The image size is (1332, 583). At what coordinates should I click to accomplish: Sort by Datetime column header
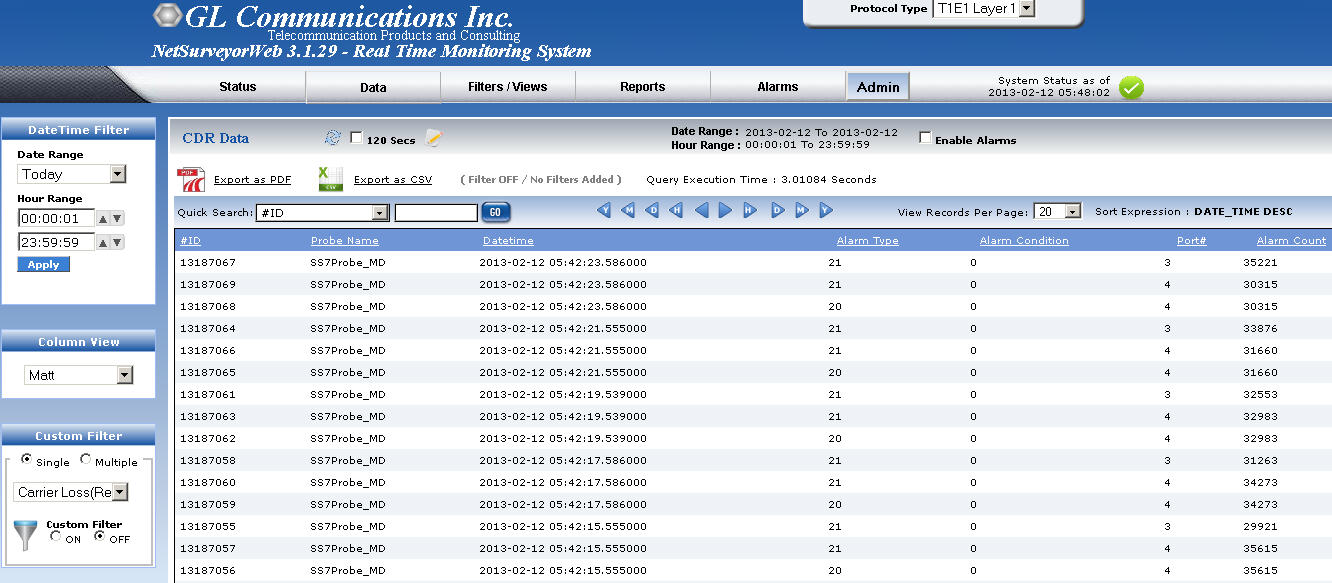(x=508, y=241)
